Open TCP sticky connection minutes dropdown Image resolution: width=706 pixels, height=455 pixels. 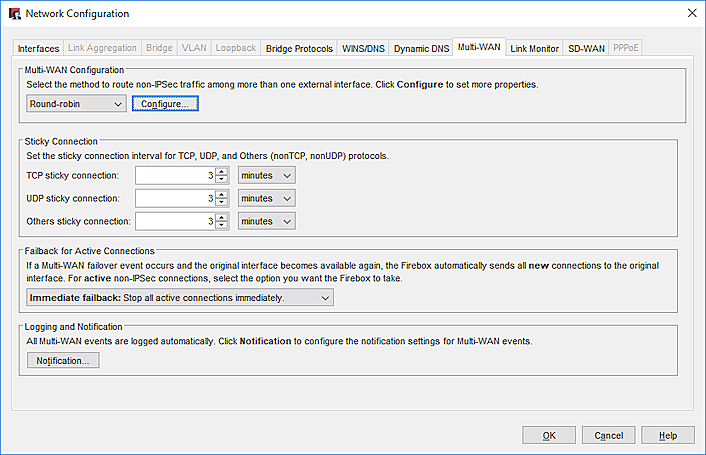tap(267, 175)
